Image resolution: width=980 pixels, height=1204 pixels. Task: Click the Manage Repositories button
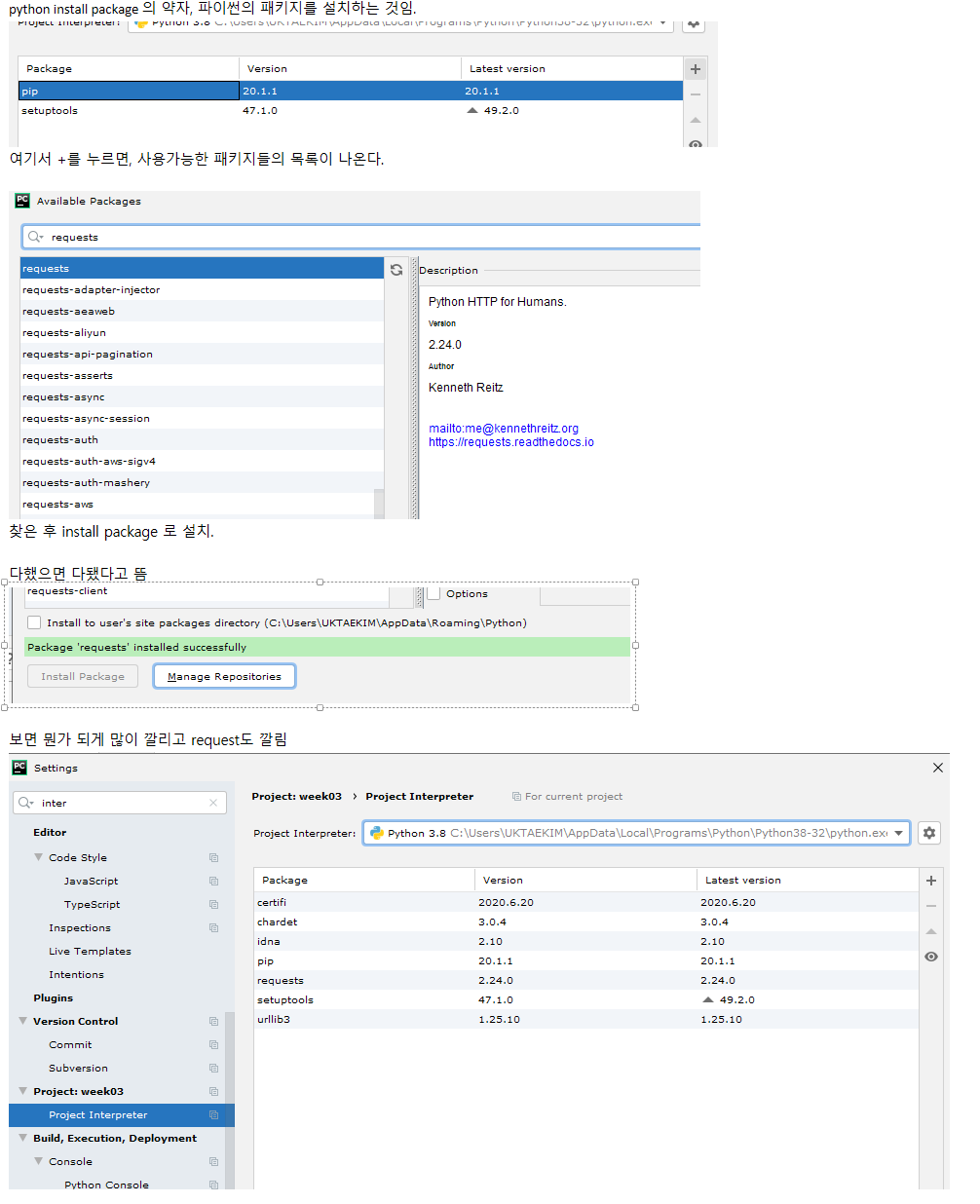(x=224, y=676)
